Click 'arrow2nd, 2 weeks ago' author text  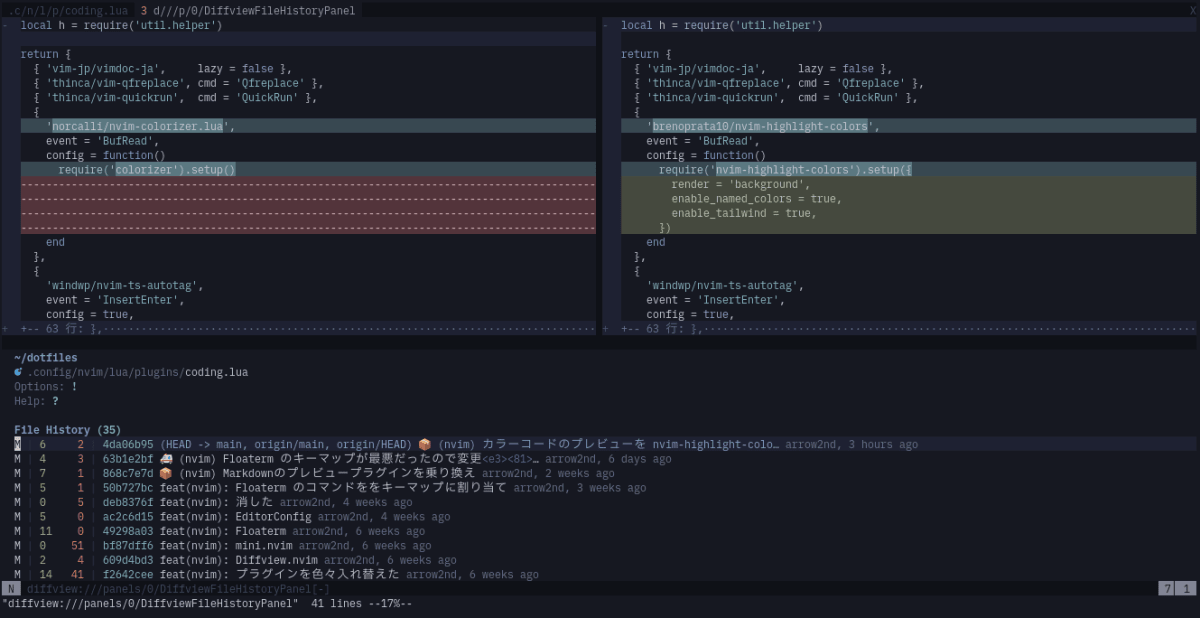tap(548, 473)
